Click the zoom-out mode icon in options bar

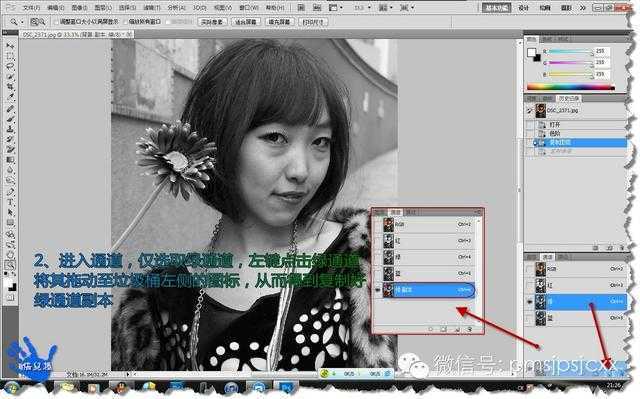click(42, 22)
